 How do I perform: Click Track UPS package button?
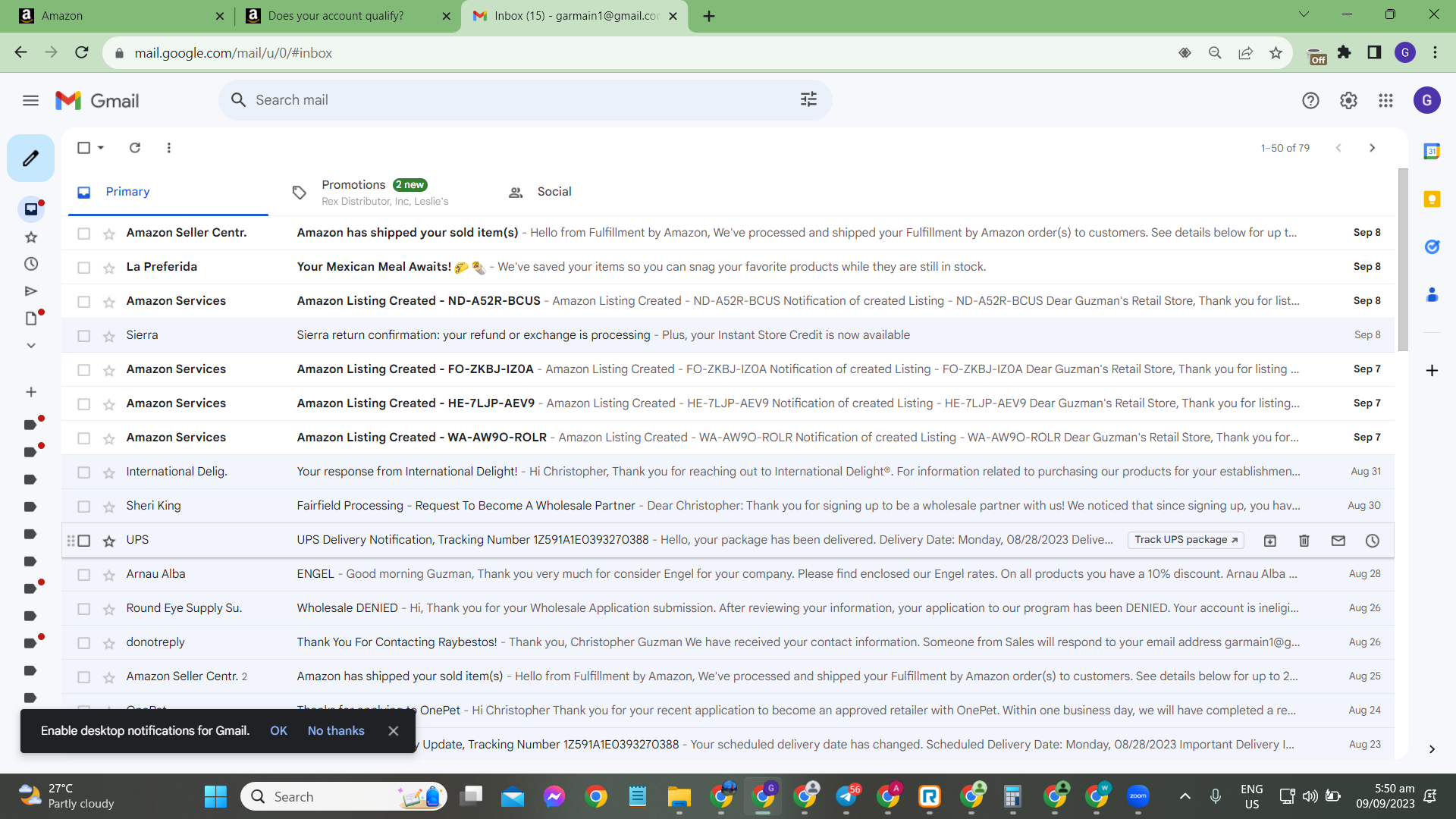tap(1186, 540)
